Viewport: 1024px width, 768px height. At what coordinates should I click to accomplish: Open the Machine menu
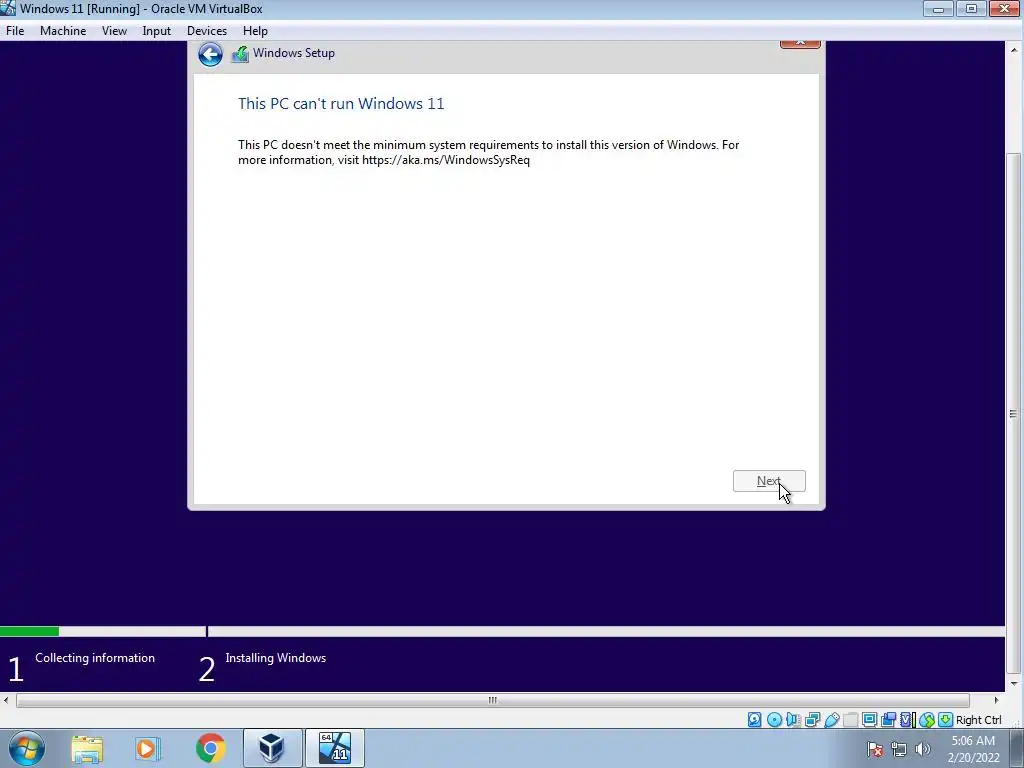[x=63, y=31]
